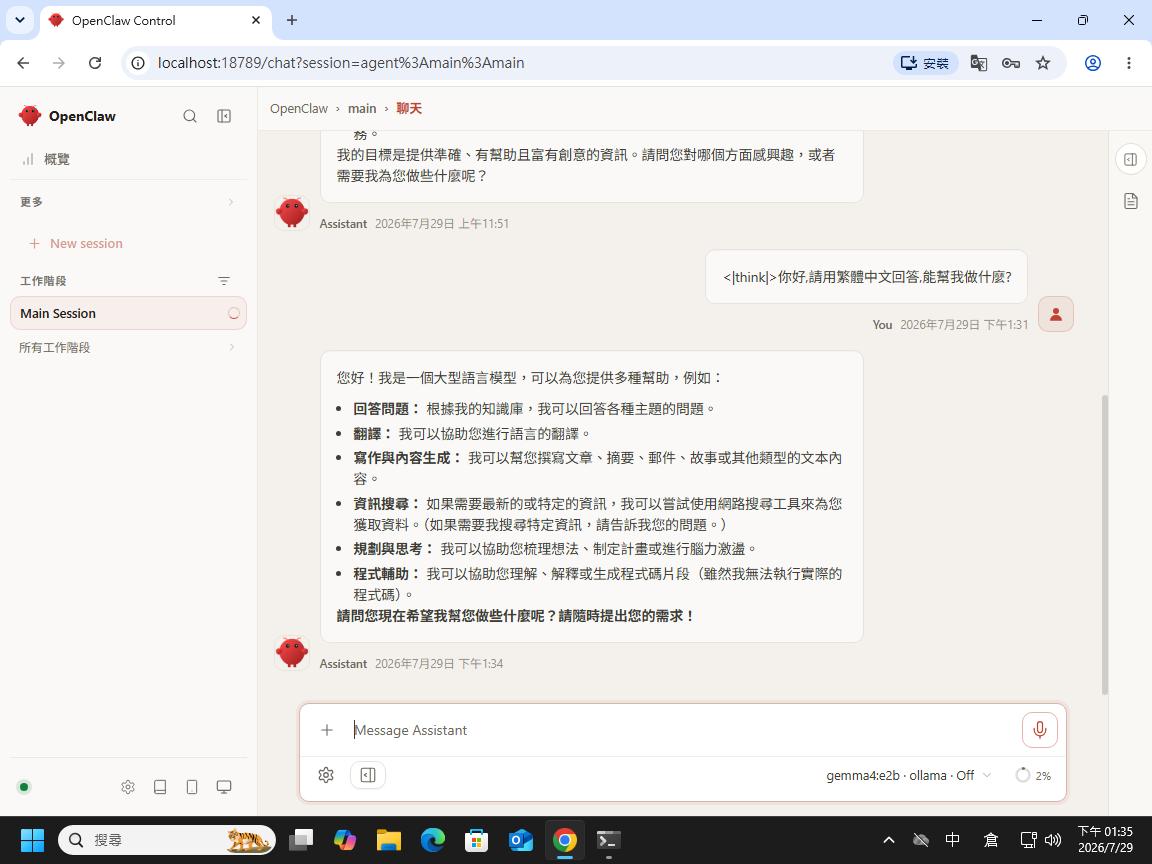Reload the page
1152x864 pixels.
point(95,63)
